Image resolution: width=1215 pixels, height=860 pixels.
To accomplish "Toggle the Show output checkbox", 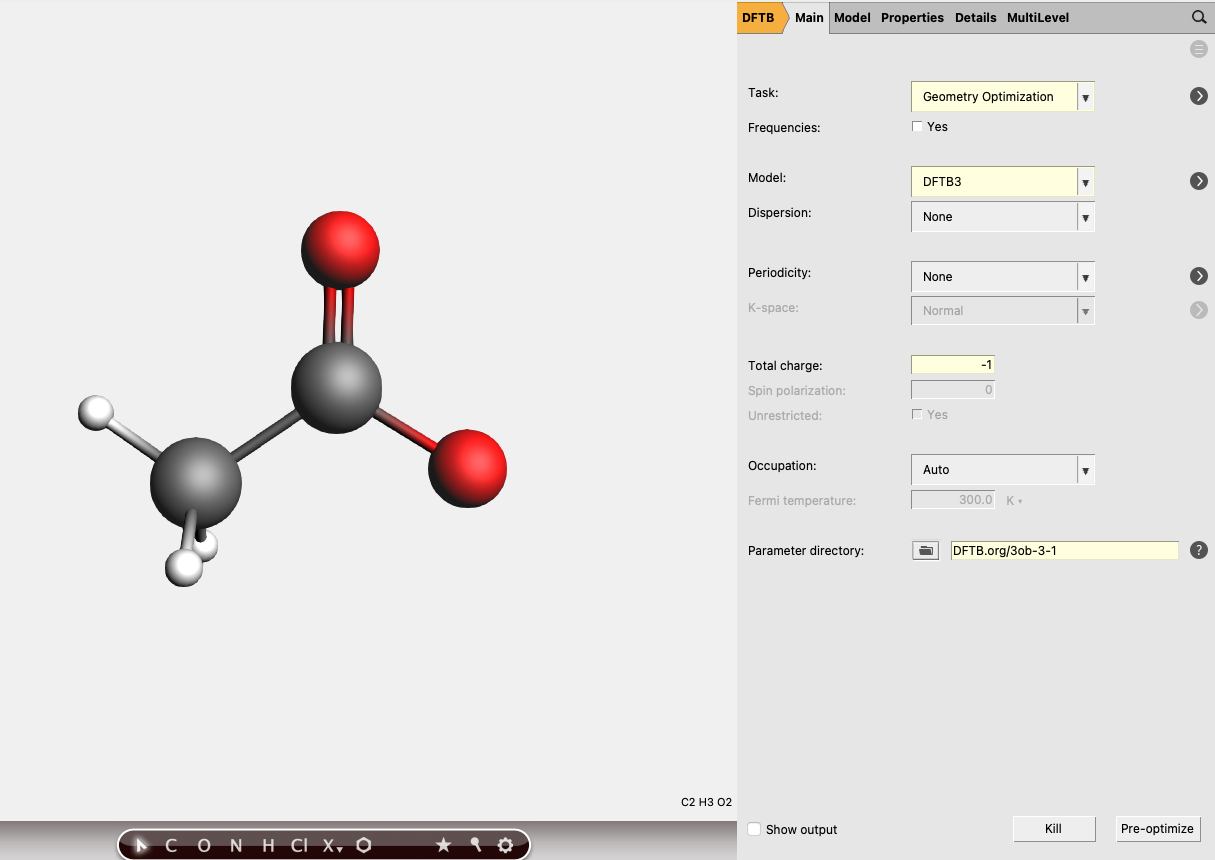I will pos(754,829).
